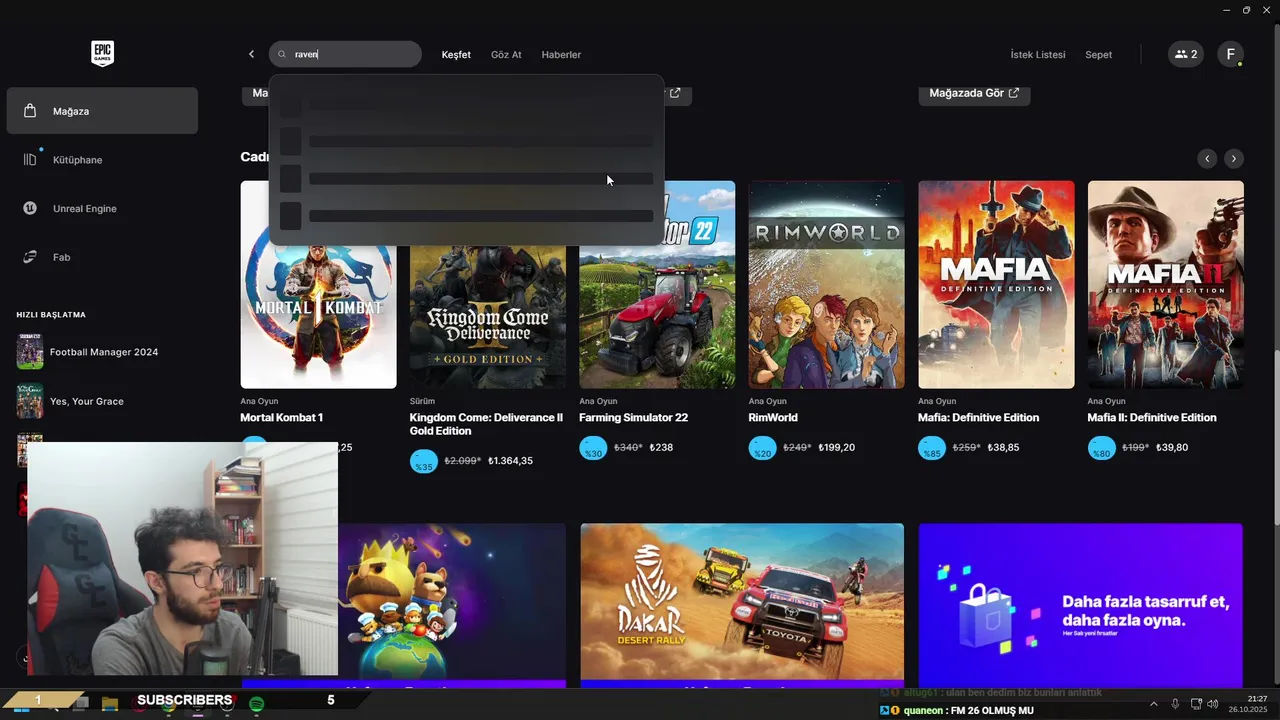Open the Sepet cart
The height and width of the screenshot is (720, 1280).
tap(1098, 55)
